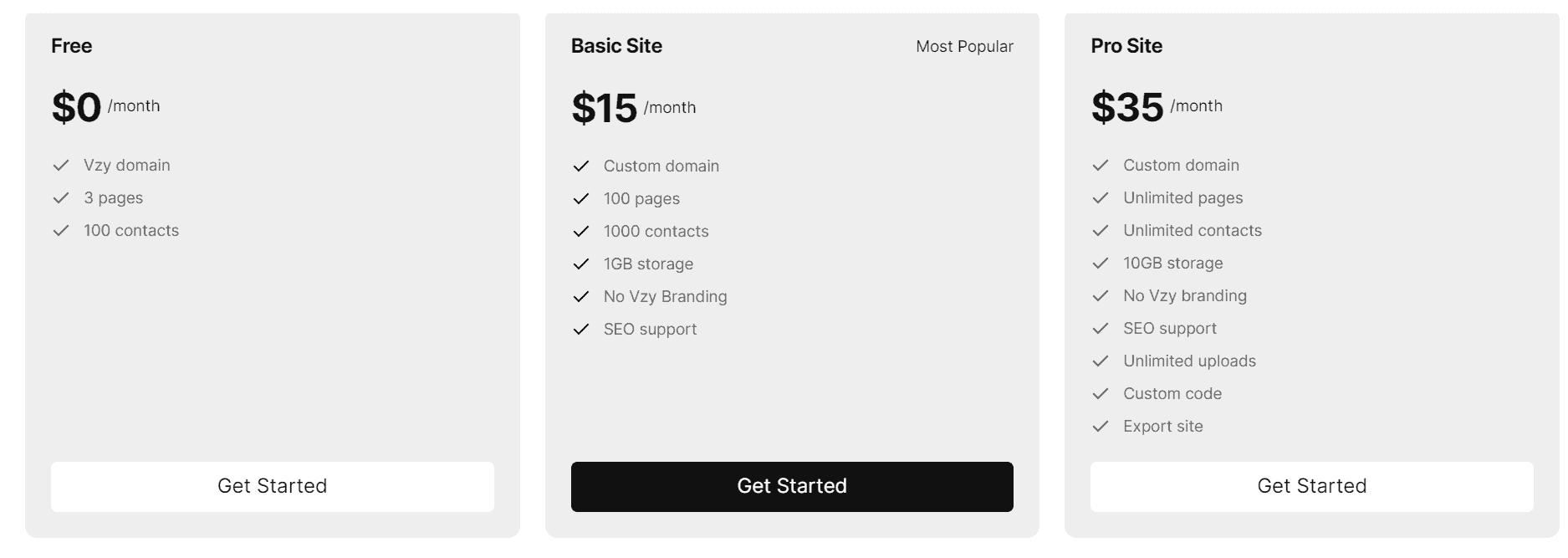Click the checkmark next to SEO support on Basic Site
Image resolution: width=1568 pixels, height=558 pixels.
click(580, 329)
